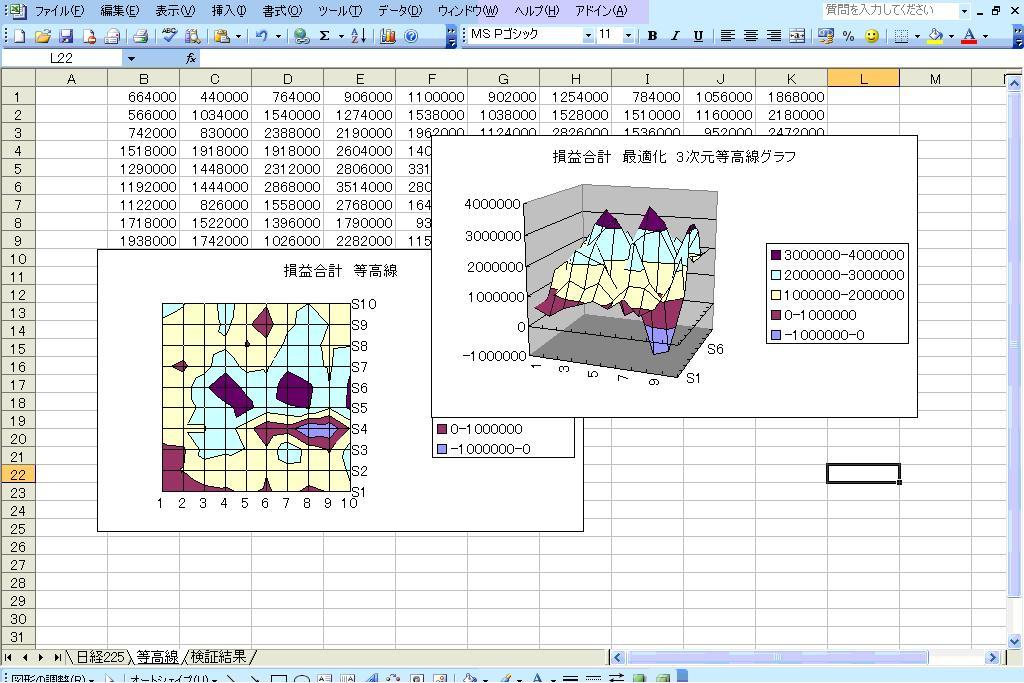This screenshot has width=1024, height=683.
Task: Run spell check from the ABC icon
Action: 169,36
